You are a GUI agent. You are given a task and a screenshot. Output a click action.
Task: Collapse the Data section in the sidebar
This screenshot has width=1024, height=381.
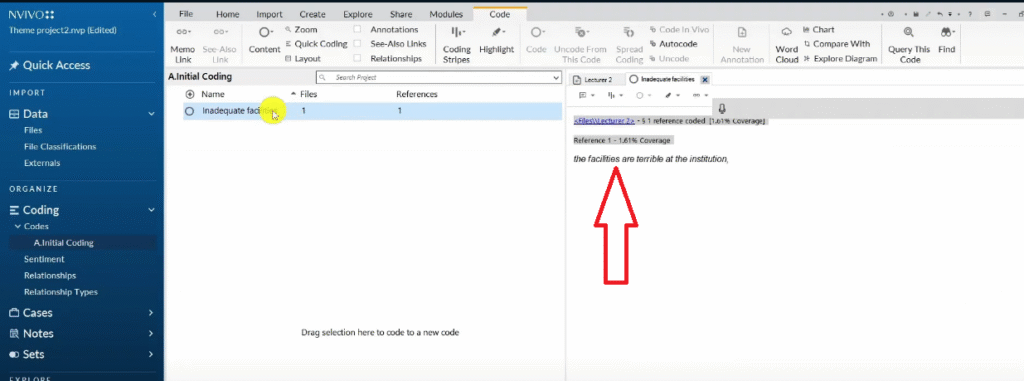tap(152, 114)
